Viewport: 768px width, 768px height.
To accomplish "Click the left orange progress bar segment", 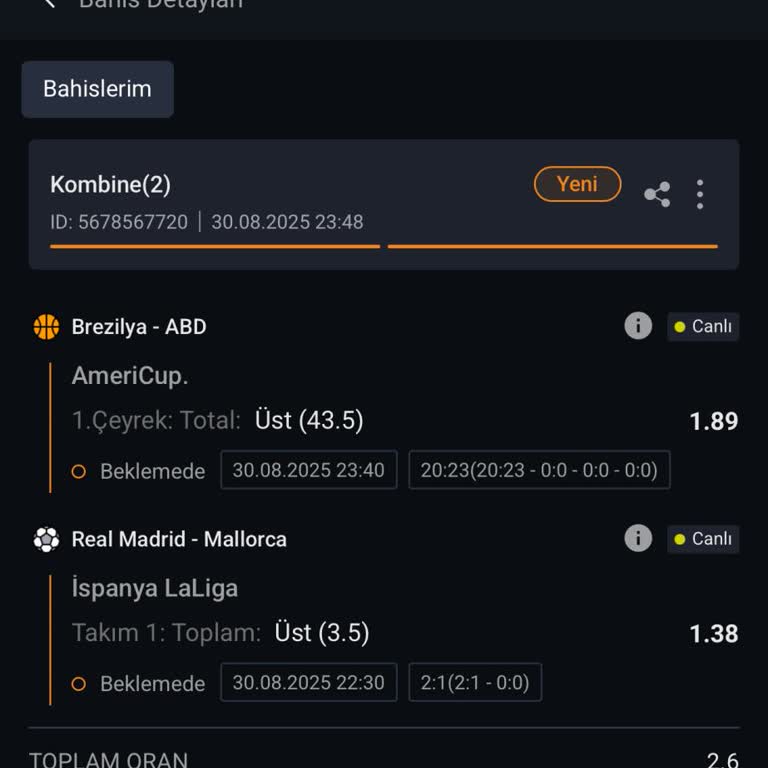I will coord(215,245).
